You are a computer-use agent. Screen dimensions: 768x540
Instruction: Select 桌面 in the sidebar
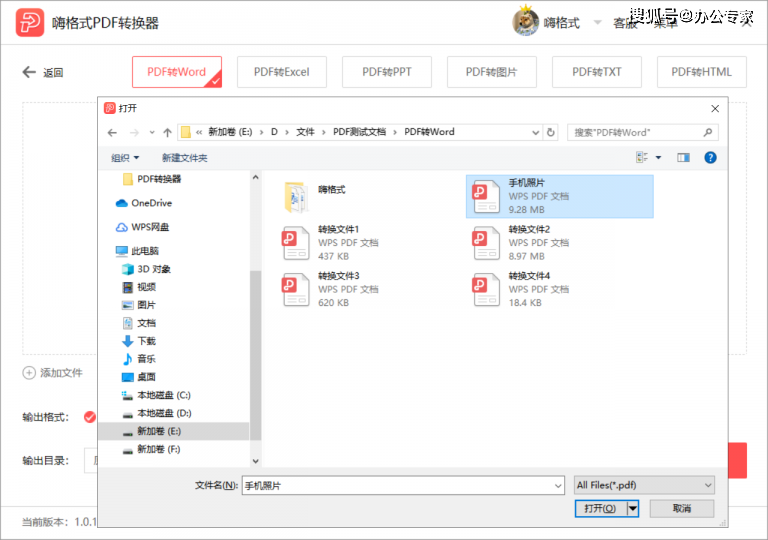click(139, 377)
